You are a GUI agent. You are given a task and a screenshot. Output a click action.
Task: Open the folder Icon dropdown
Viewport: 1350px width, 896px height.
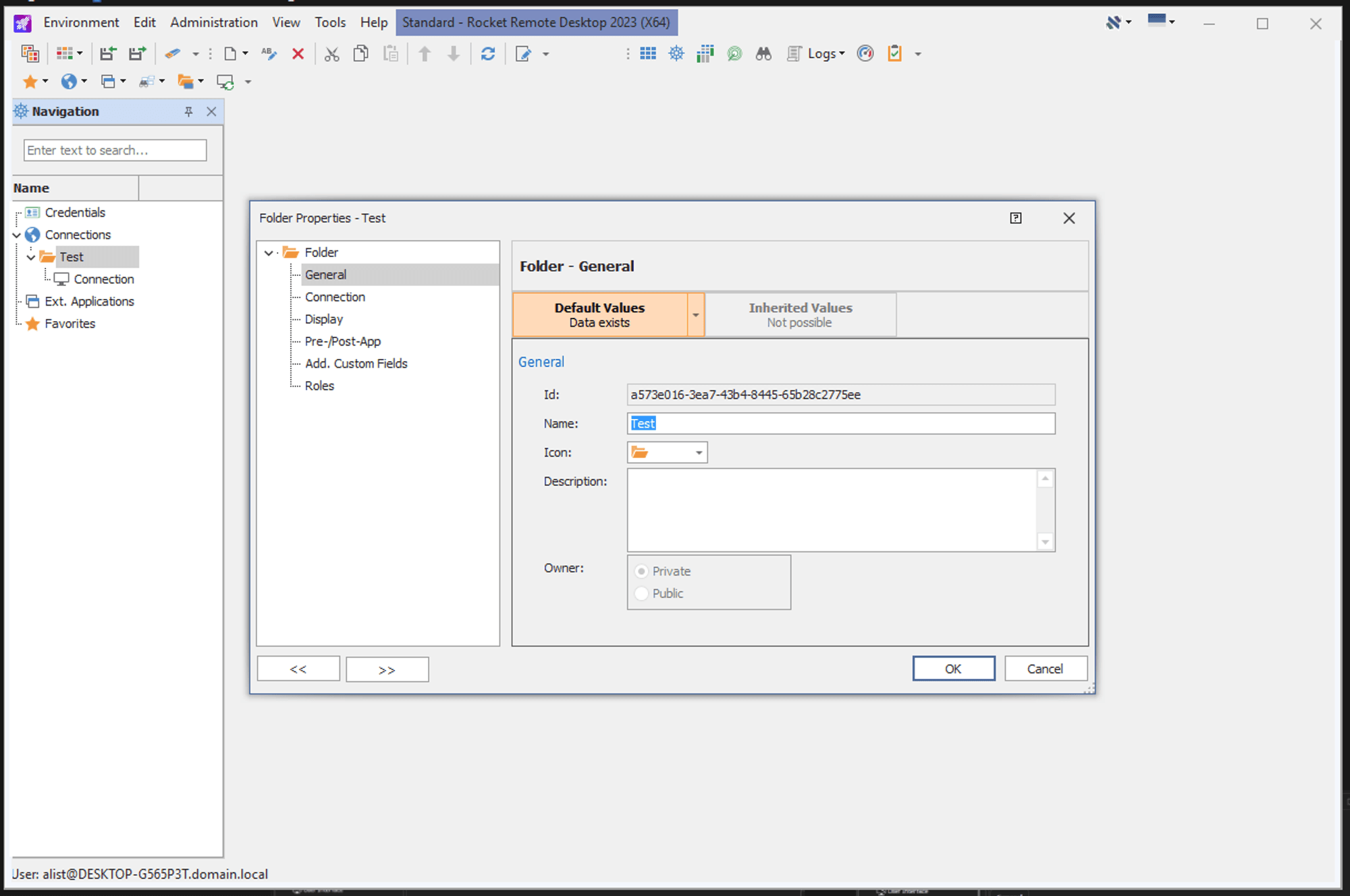click(699, 453)
